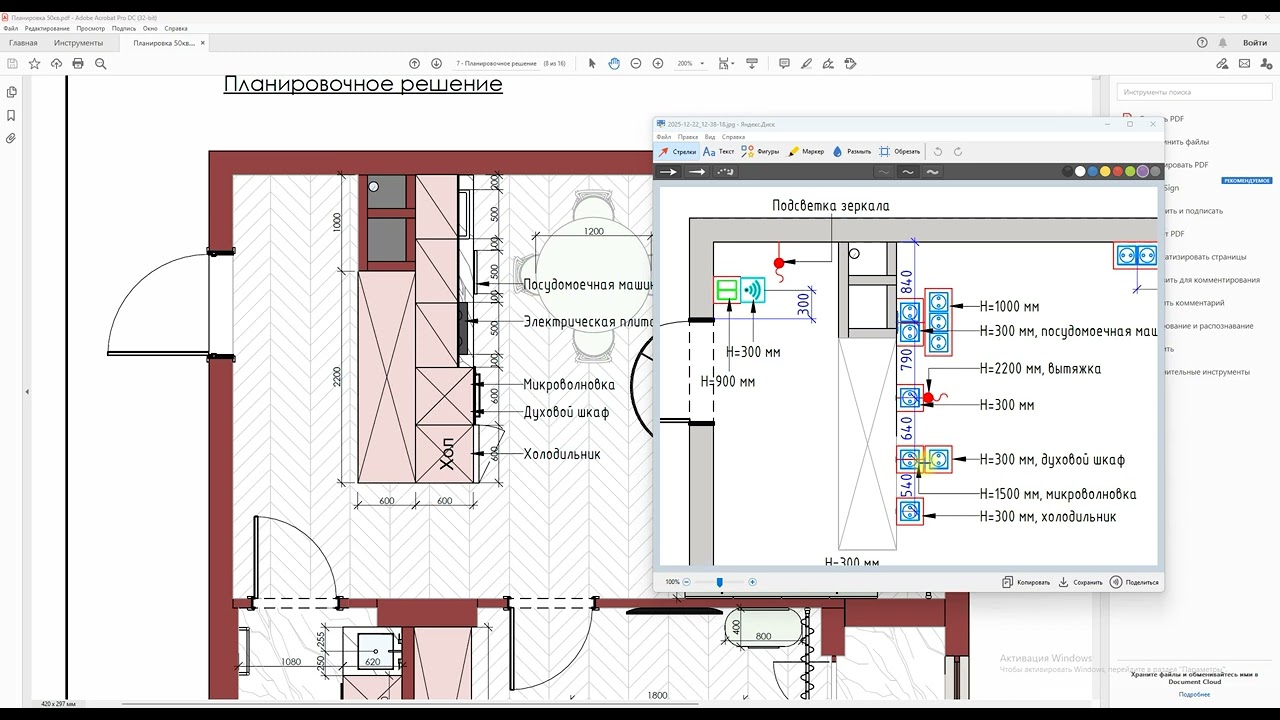The height and width of the screenshot is (720, 1280).
Task: Pick the red color swatch
Action: pyautogui.click(x=1118, y=172)
